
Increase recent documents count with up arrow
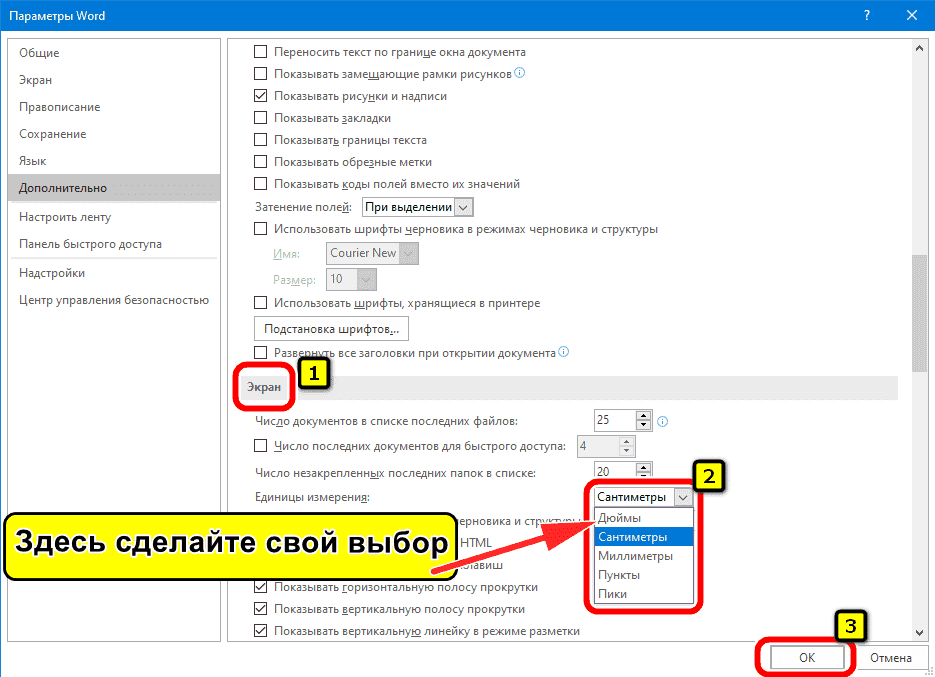(x=644, y=415)
